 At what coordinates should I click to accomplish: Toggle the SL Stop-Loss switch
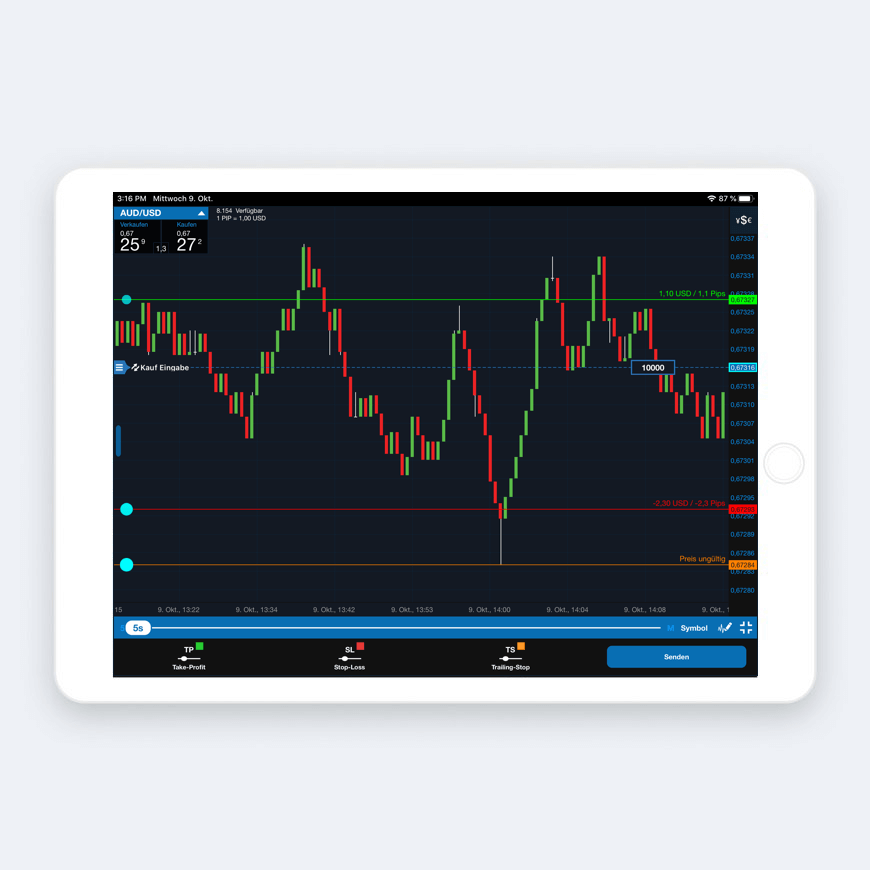tap(349, 658)
